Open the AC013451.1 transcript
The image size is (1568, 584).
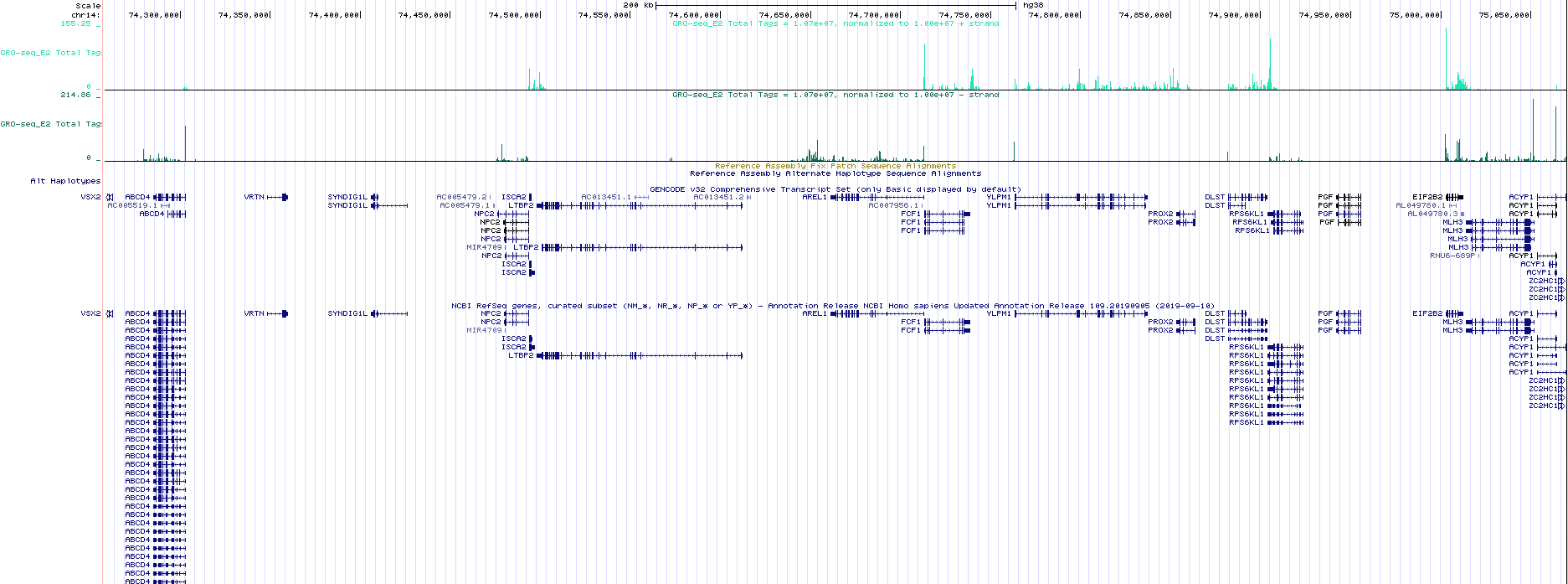tap(606, 197)
